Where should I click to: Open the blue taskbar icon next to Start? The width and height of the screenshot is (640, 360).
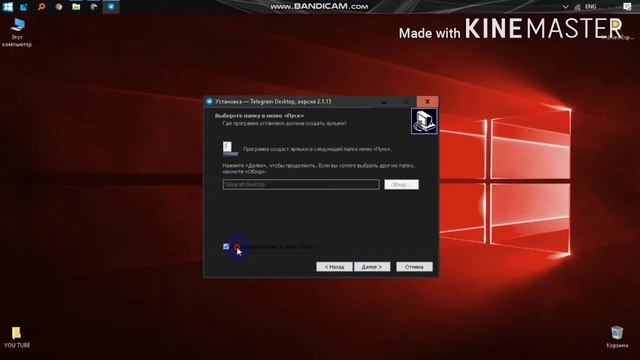[x=24, y=7]
